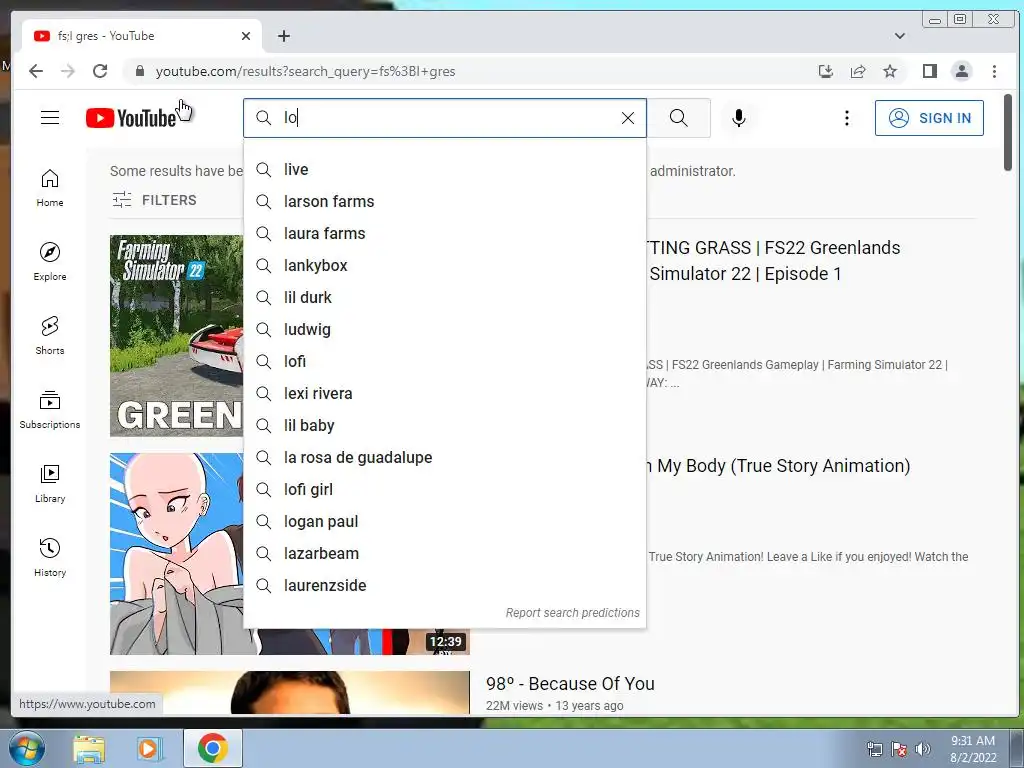Select the 'larson farms' suggestion
Screen dimensions: 1024x768
(x=445, y=202)
